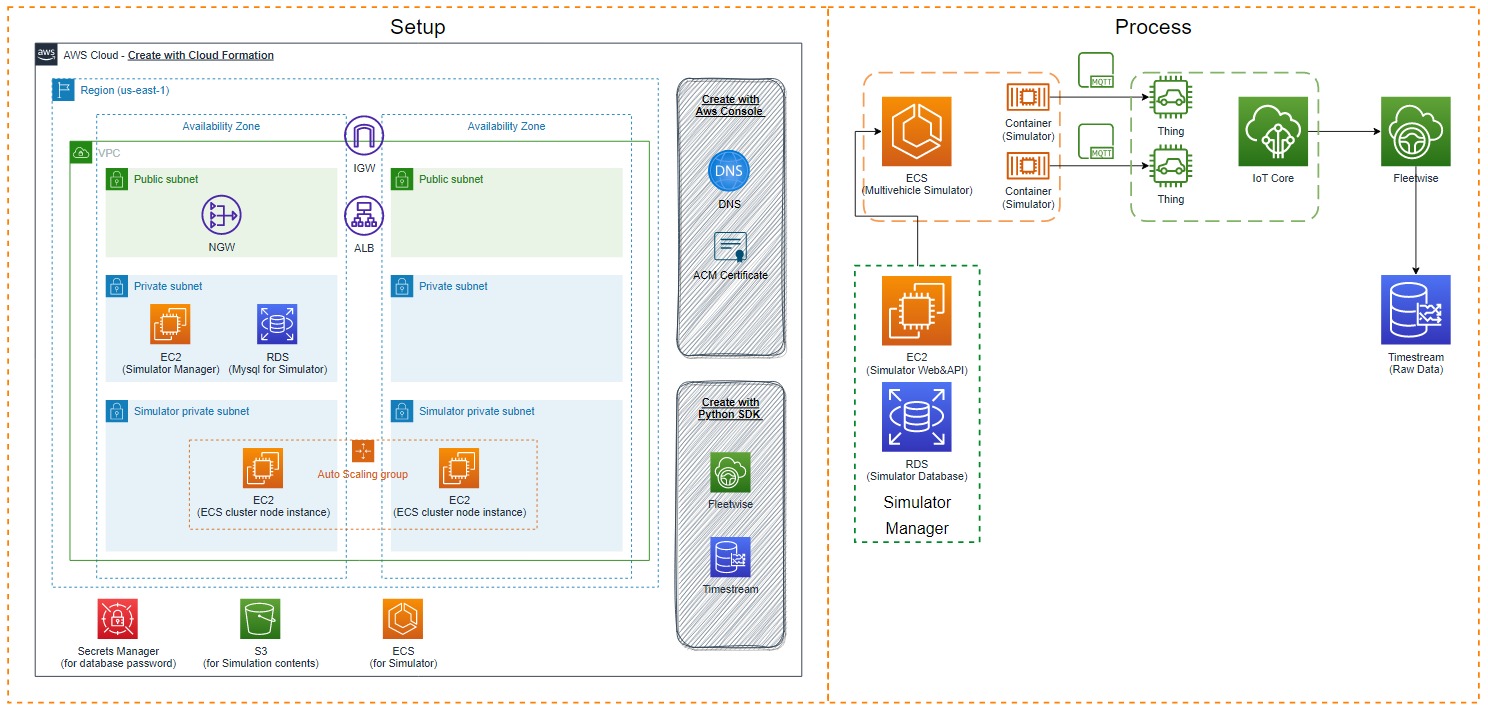The image size is (1488, 706).
Task: Click Fleetwise icon in Python SDK box
Action: pyautogui.click(x=730, y=472)
